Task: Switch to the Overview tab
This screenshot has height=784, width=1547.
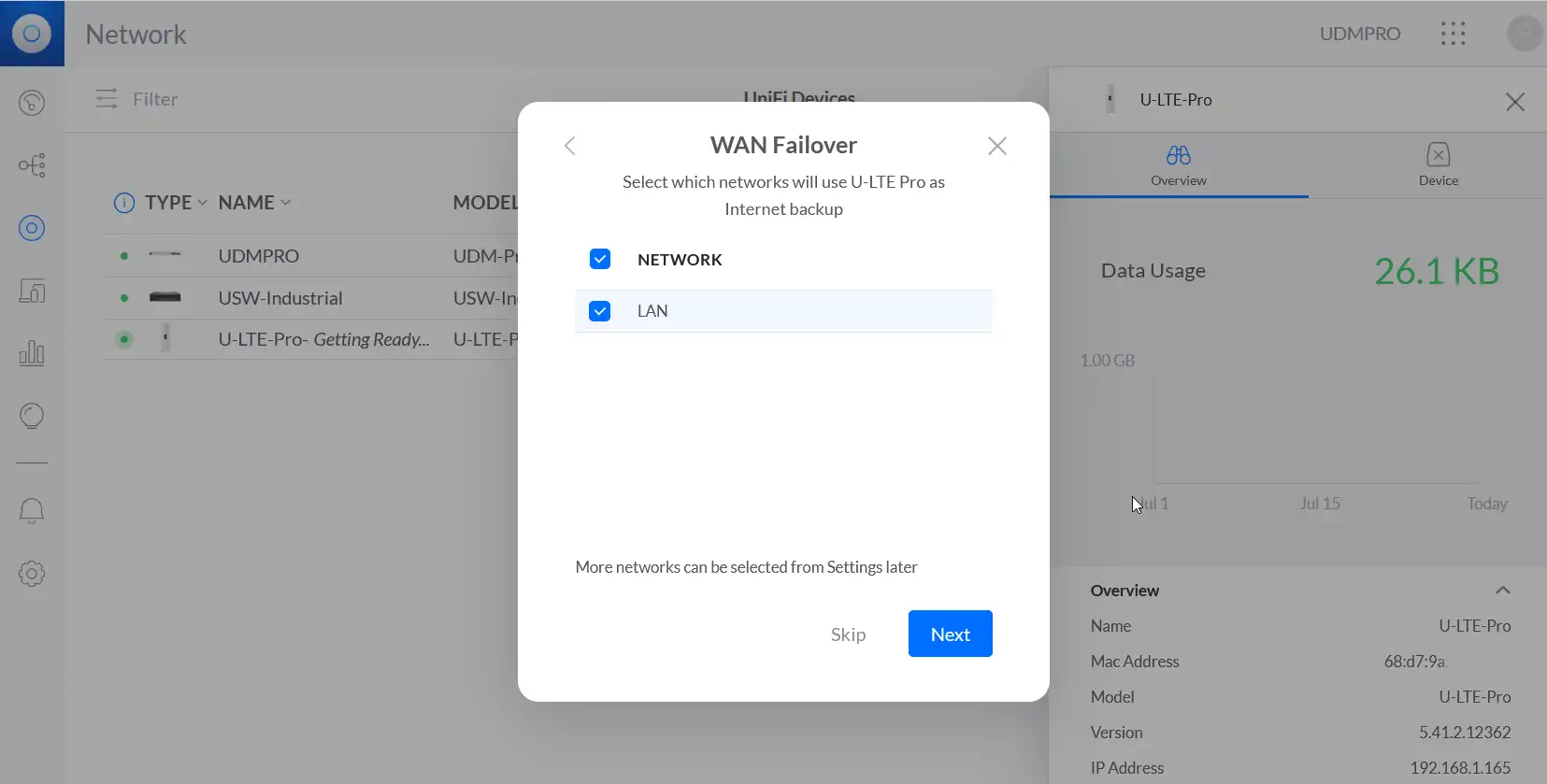Action: (1178, 165)
